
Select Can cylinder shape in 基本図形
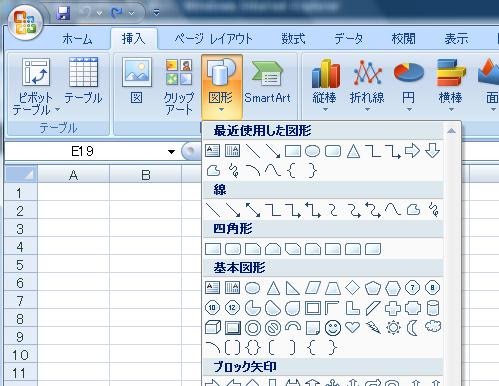pos(433,308)
